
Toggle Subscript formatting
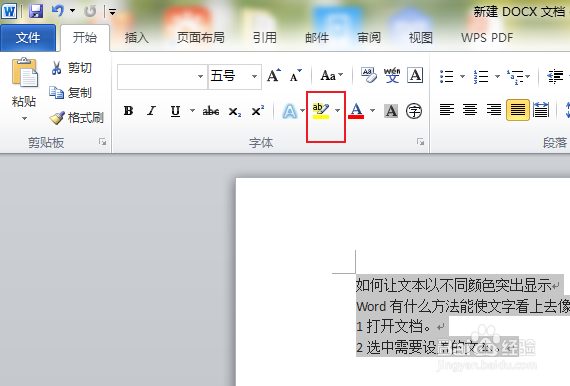[234, 111]
